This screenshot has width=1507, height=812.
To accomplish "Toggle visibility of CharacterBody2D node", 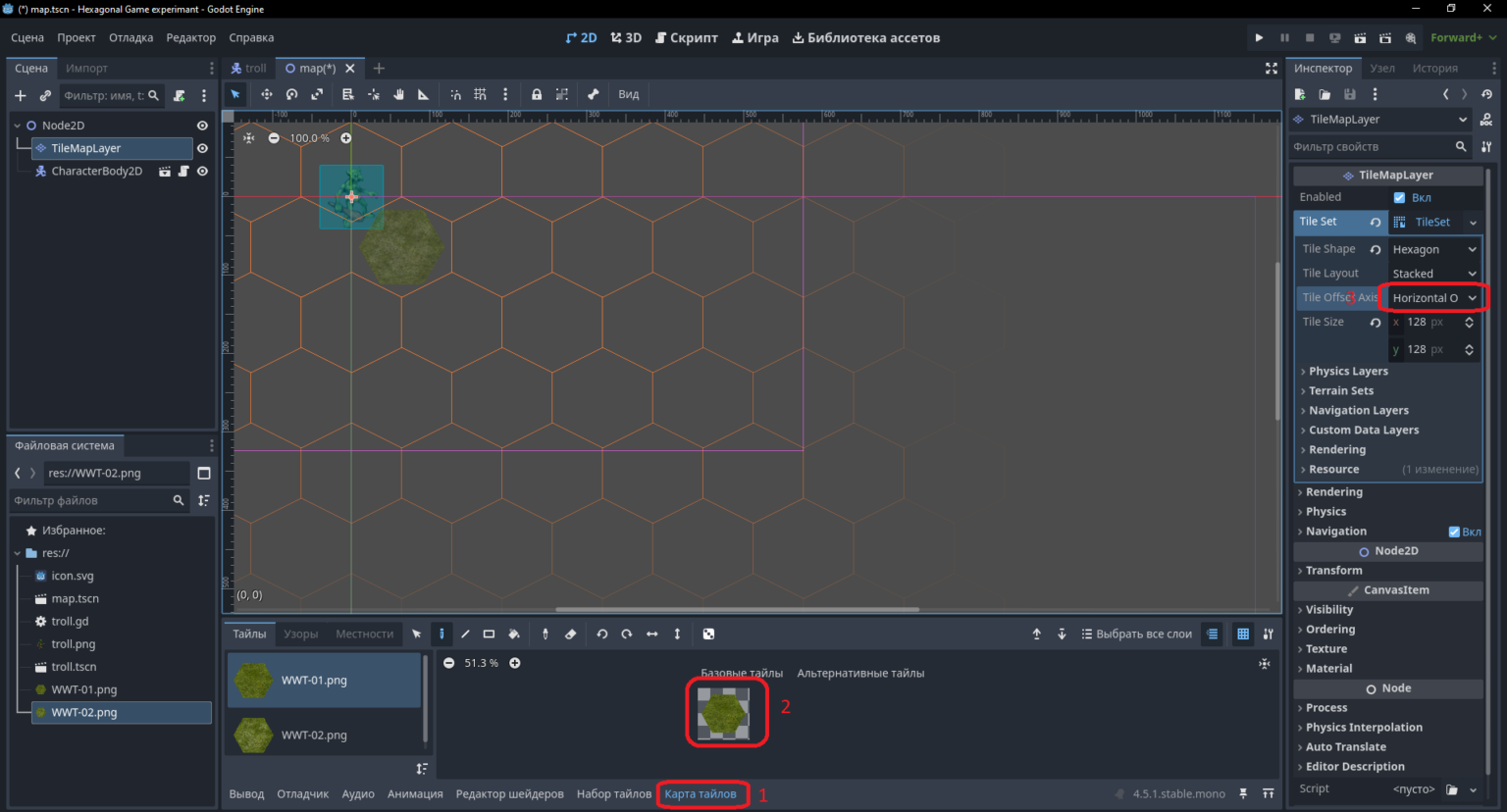I will tap(202, 171).
